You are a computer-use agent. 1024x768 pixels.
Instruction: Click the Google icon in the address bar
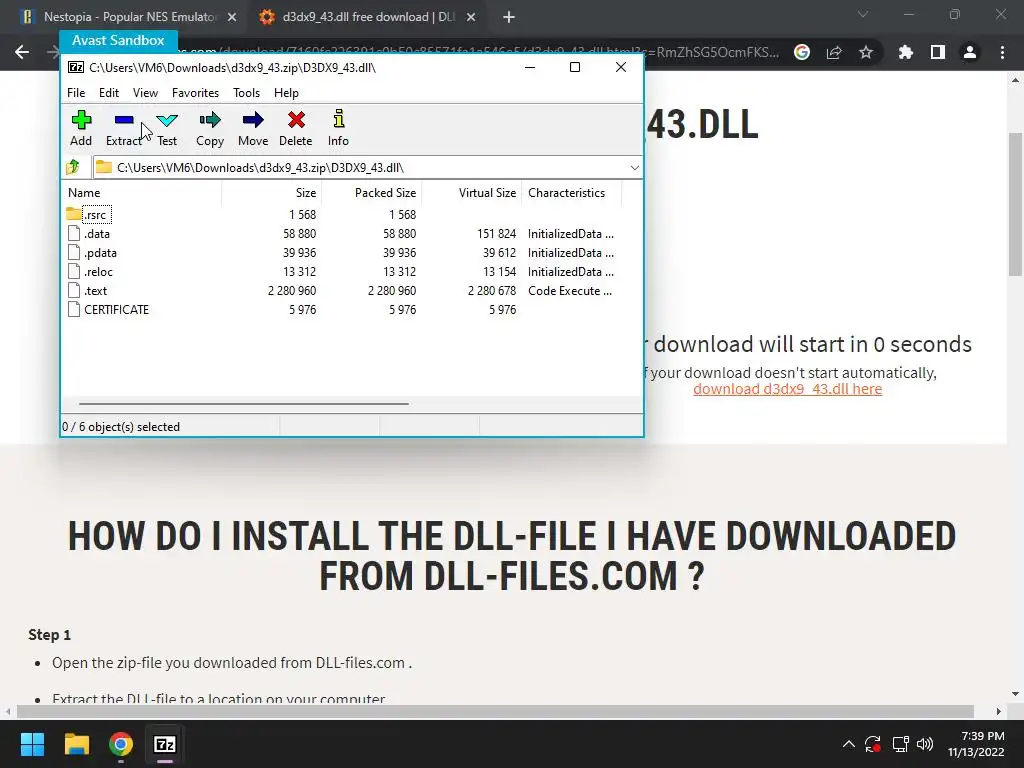pos(802,52)
